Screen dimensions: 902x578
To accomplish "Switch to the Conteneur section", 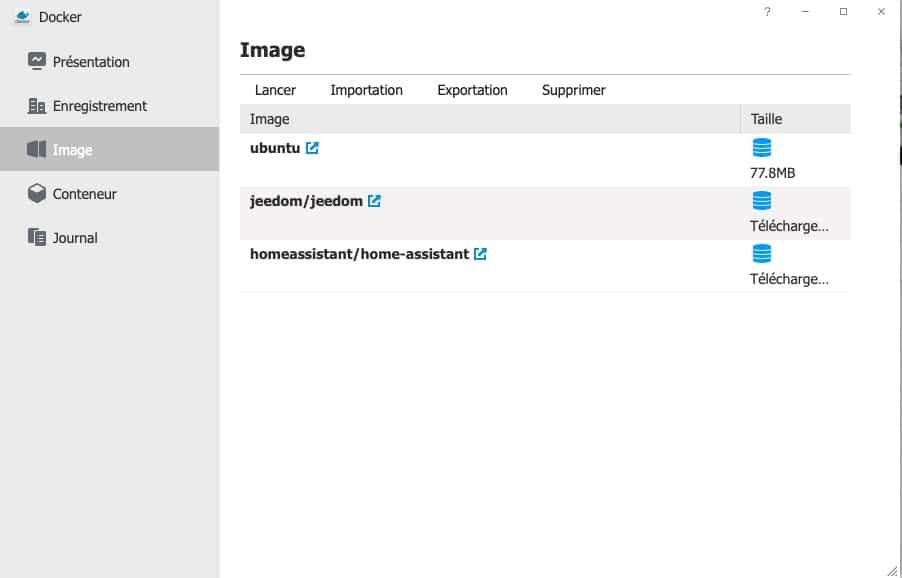I will click(109, 194).
